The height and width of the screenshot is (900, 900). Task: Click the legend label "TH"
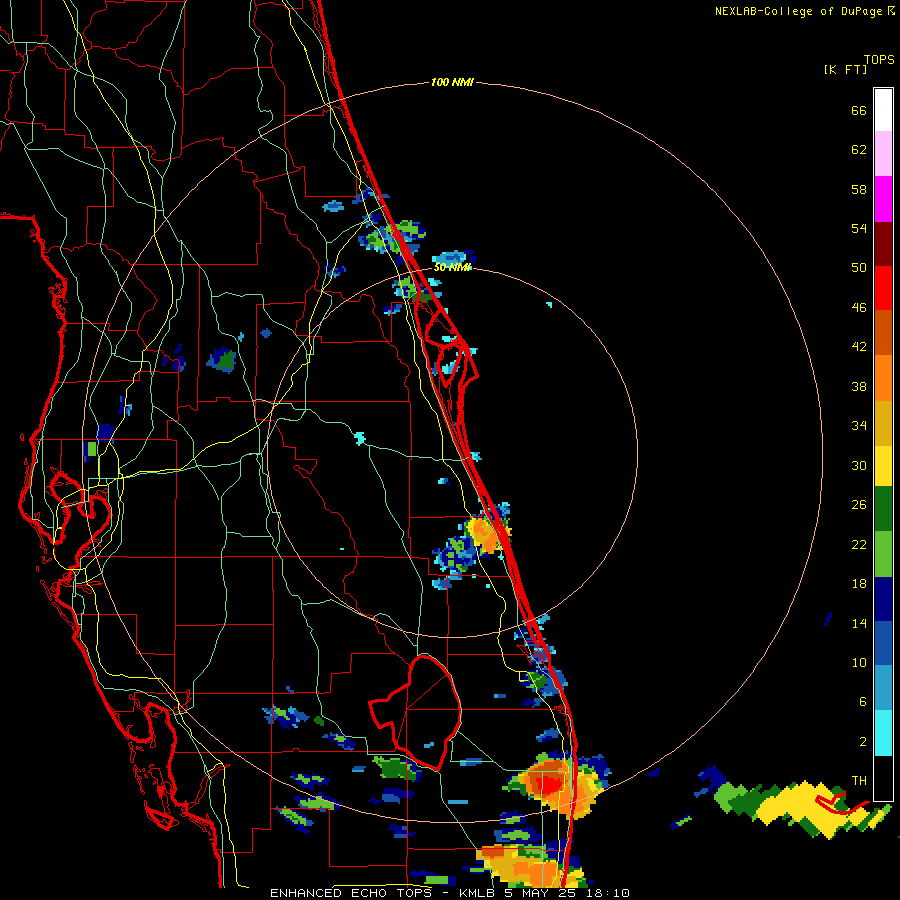tap(859, 781)
